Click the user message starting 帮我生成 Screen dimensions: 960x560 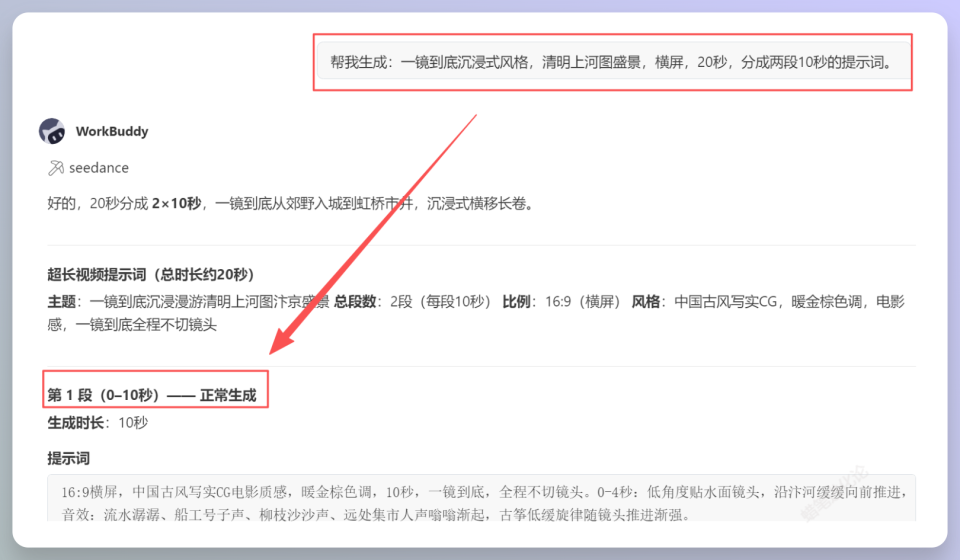611,62
